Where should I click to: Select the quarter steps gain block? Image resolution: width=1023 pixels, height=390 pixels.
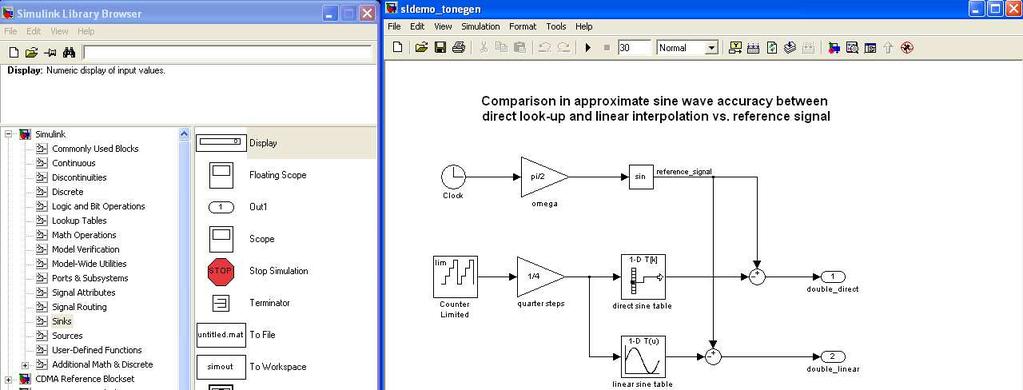coord(540,277)
